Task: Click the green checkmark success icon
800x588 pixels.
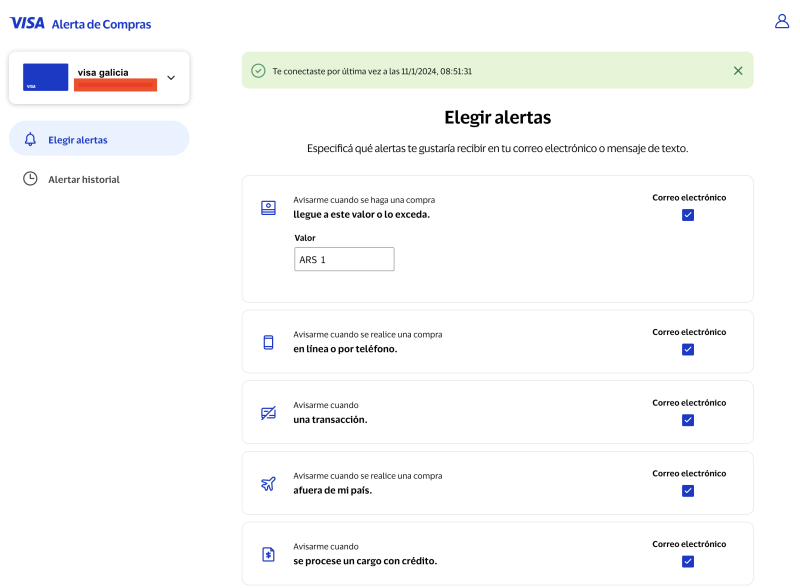Action: click(x=258, y=71)
